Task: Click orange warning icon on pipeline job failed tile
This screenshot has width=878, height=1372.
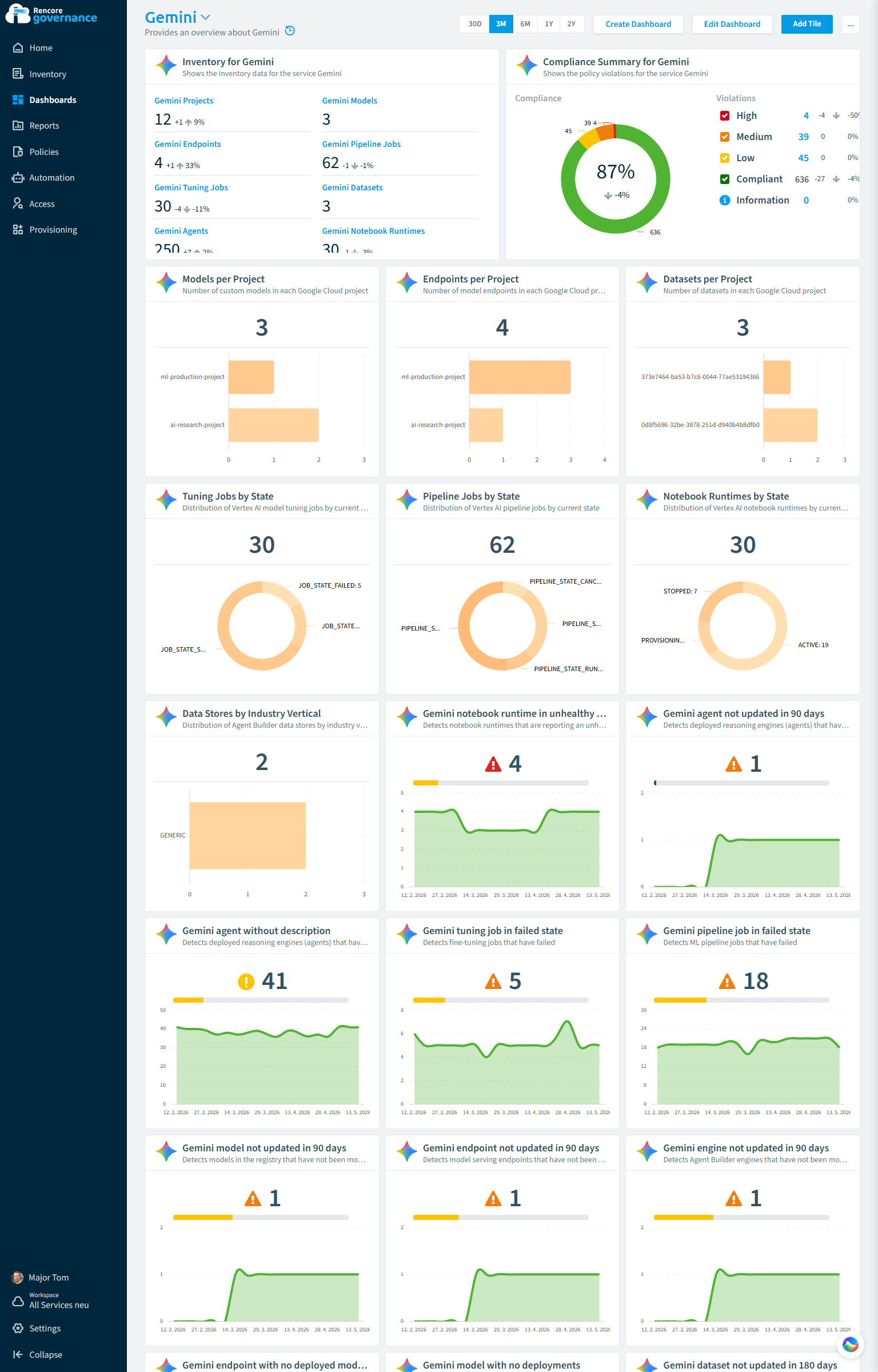Action: (727, 982)
